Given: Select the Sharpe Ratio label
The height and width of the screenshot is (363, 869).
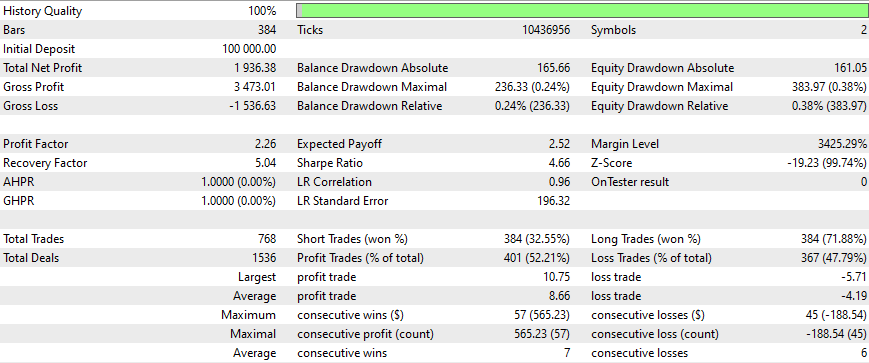Looking at the screenshot, I should (x=330, y=163).
